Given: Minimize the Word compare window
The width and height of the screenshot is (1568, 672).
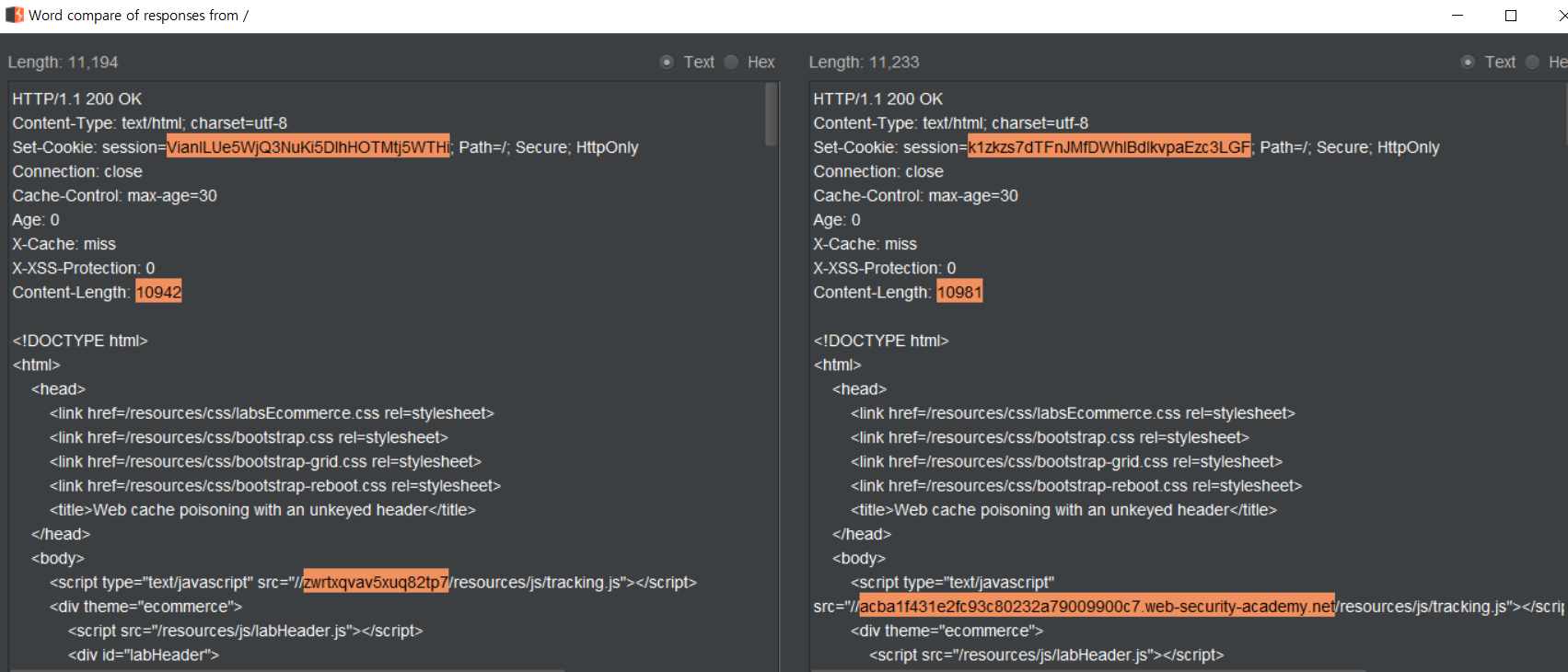Looking at the screenshot, I should [1458, 15].
